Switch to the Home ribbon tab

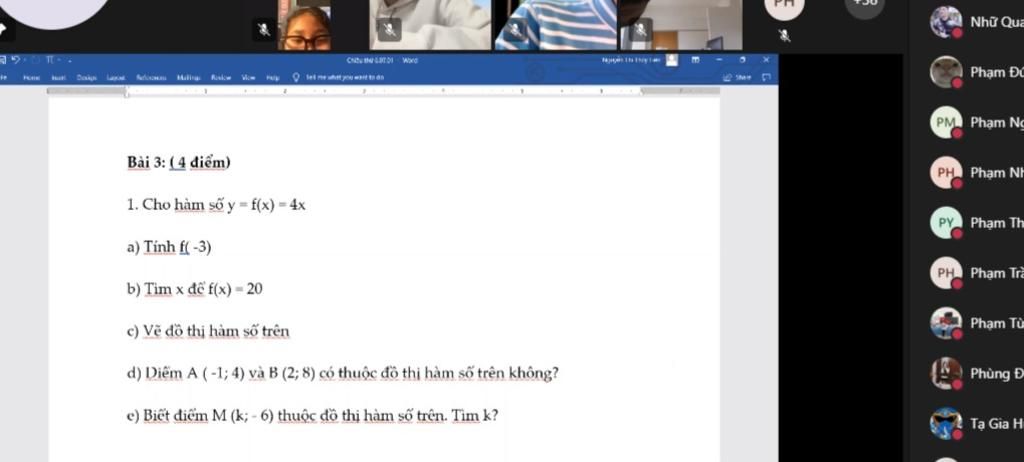pos(31,77)
